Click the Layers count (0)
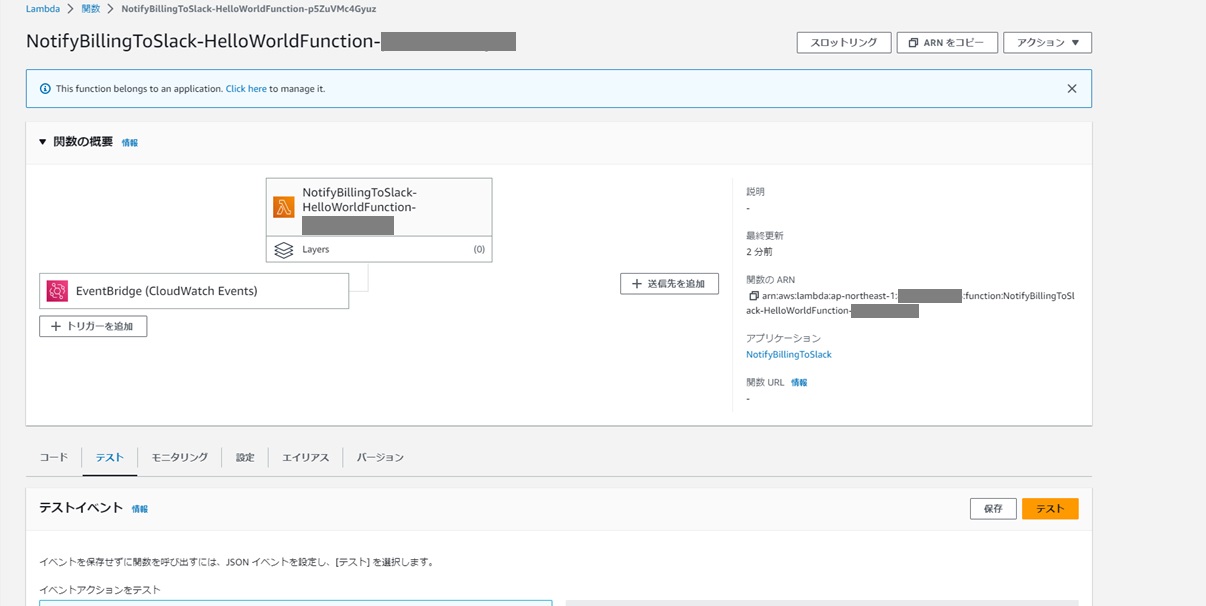 (479, 250)
